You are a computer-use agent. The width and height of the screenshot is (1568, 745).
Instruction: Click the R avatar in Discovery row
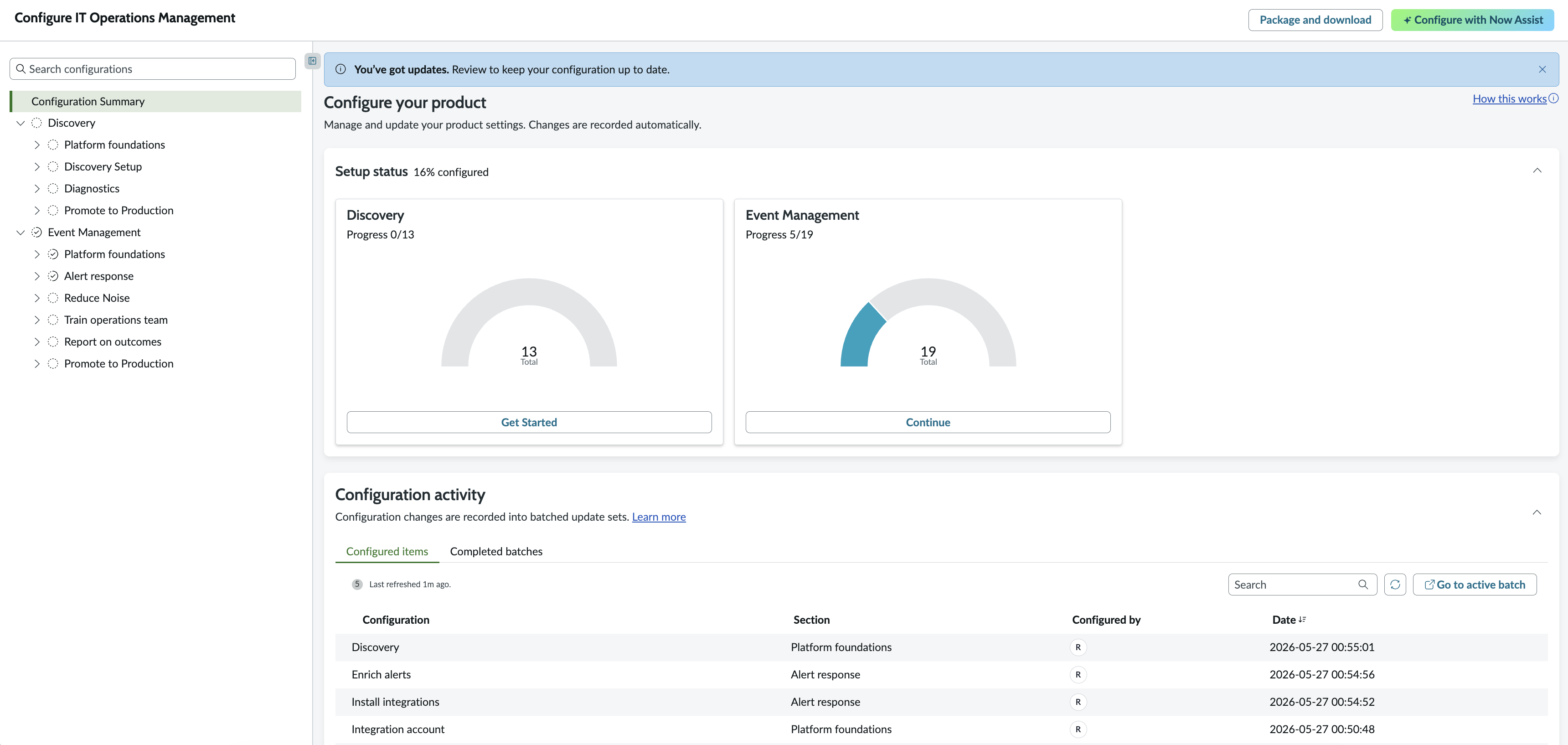(1078, 647)
